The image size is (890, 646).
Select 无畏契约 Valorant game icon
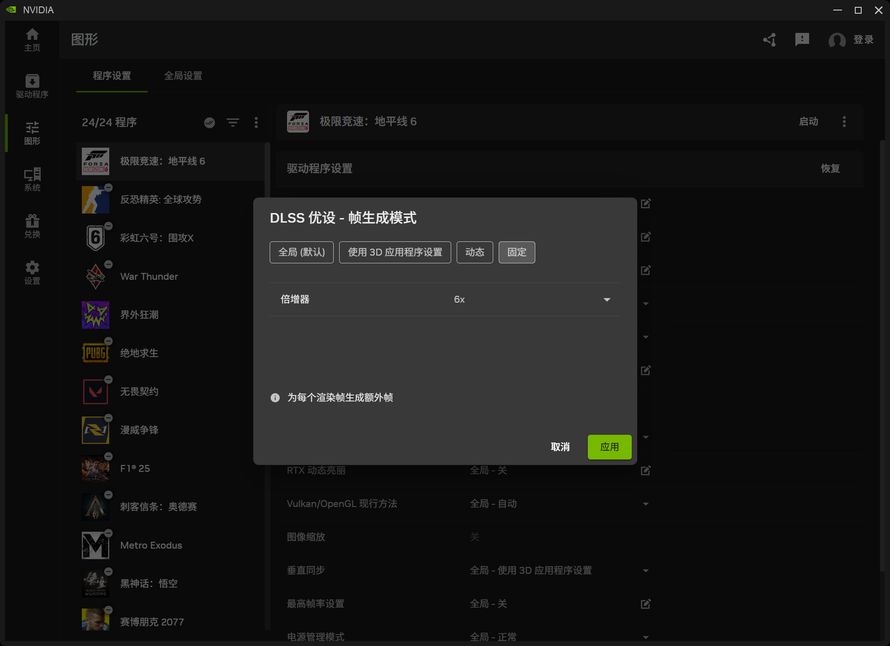point(95,392)
